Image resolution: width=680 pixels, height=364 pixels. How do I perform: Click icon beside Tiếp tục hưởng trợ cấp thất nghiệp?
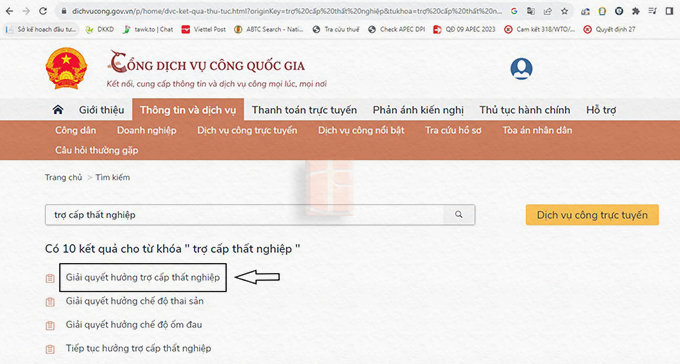[x=50, y=348]
